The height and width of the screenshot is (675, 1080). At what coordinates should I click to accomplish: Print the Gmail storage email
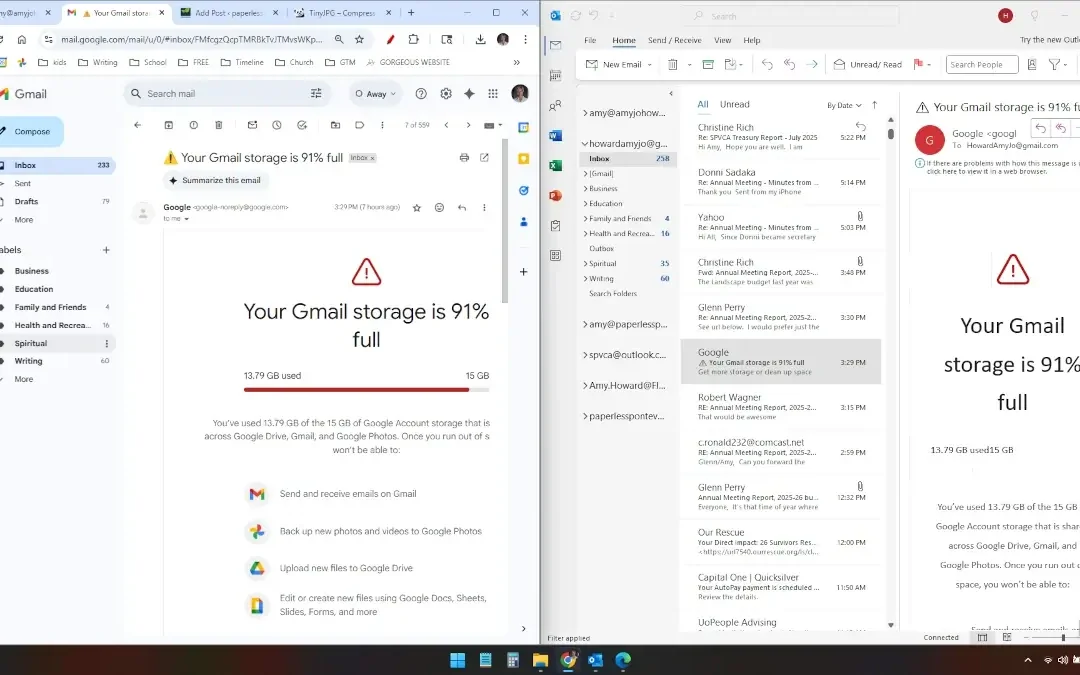[464, 158]
